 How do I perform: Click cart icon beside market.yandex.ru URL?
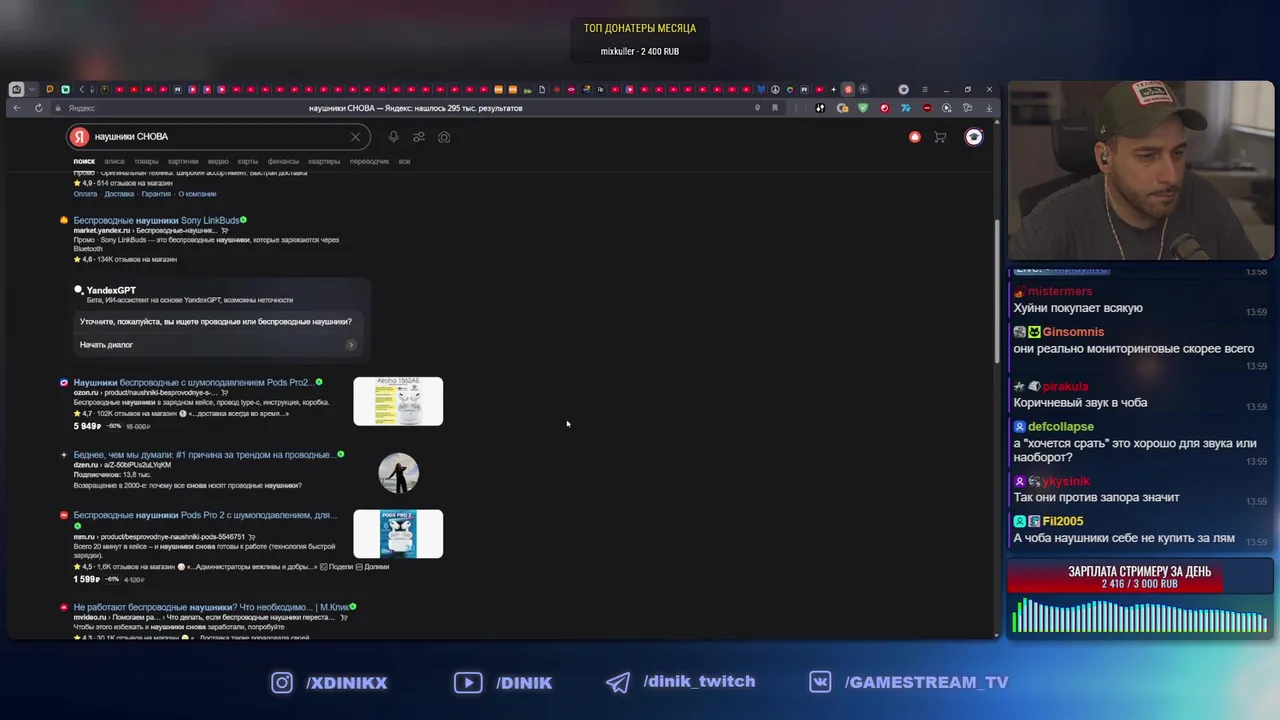224,231
